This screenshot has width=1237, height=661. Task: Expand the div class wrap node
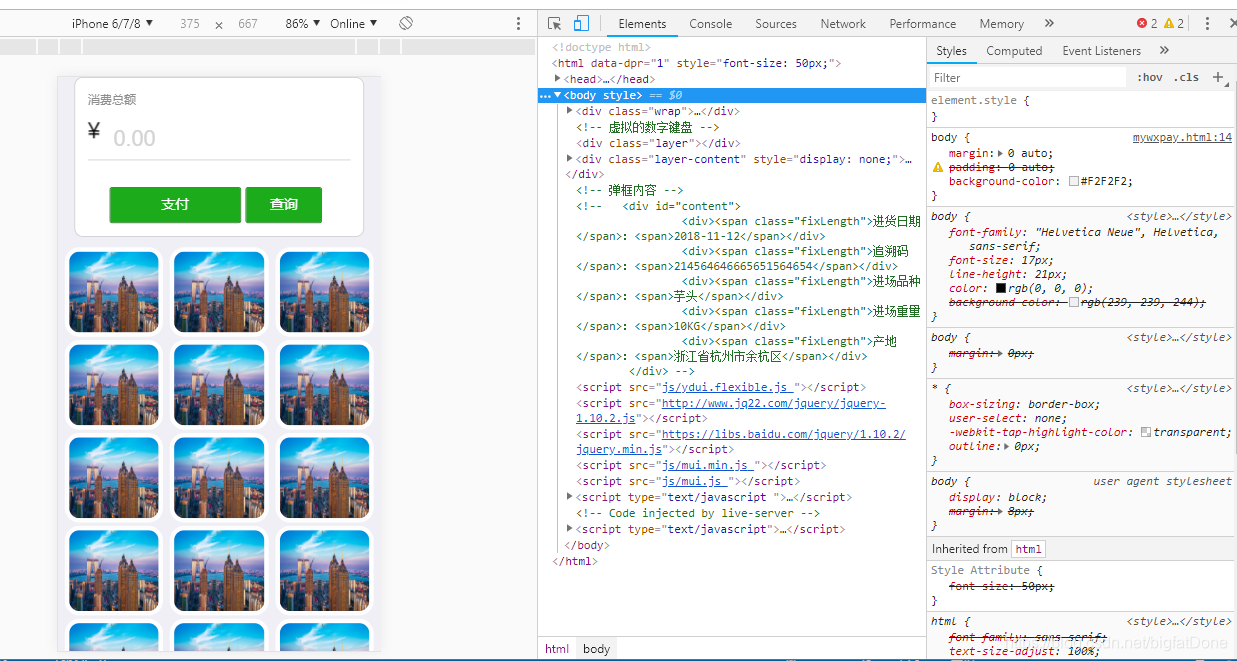570,111
